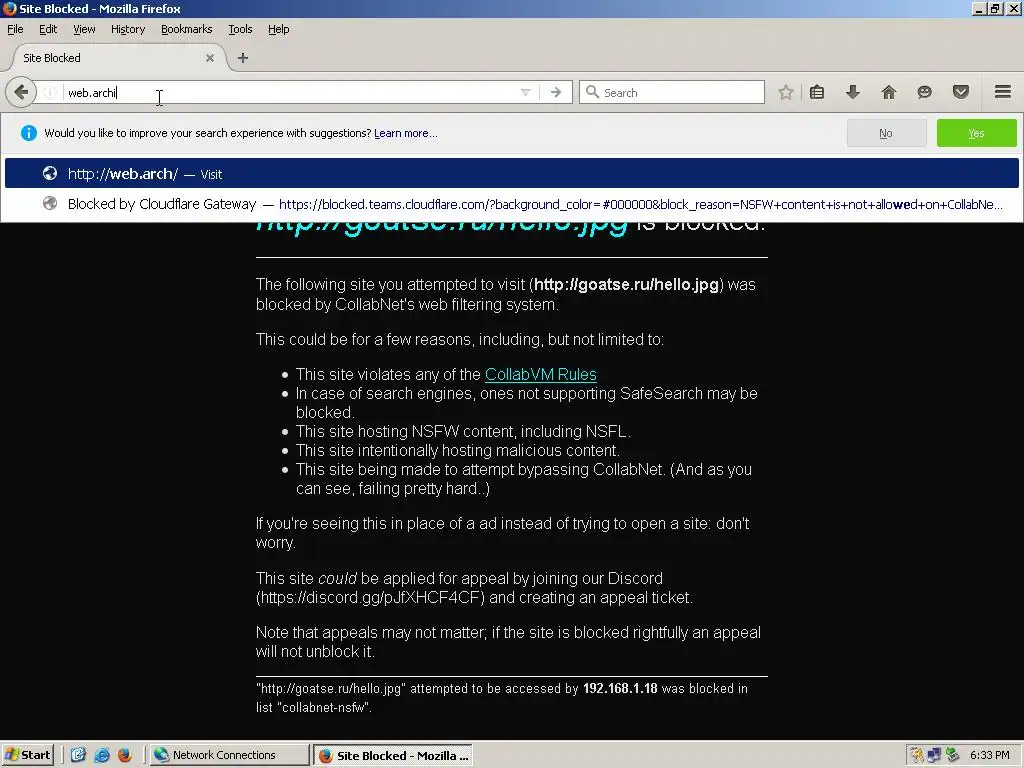Click the 6:33 PM clock
This screenshot has width=1024, height=768.
pos(989,755)
